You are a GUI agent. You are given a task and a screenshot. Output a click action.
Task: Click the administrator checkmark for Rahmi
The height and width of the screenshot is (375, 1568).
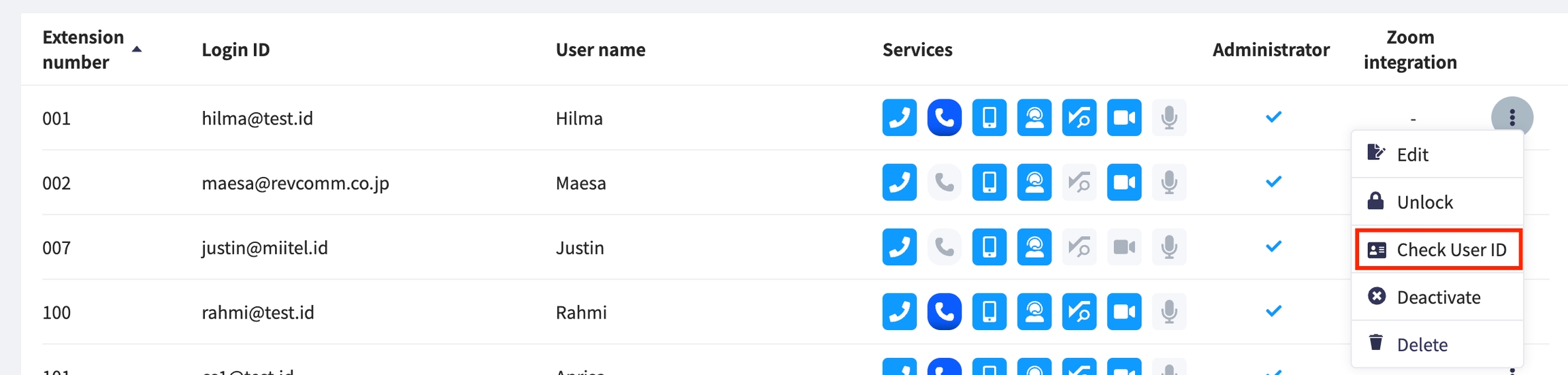1273,311
